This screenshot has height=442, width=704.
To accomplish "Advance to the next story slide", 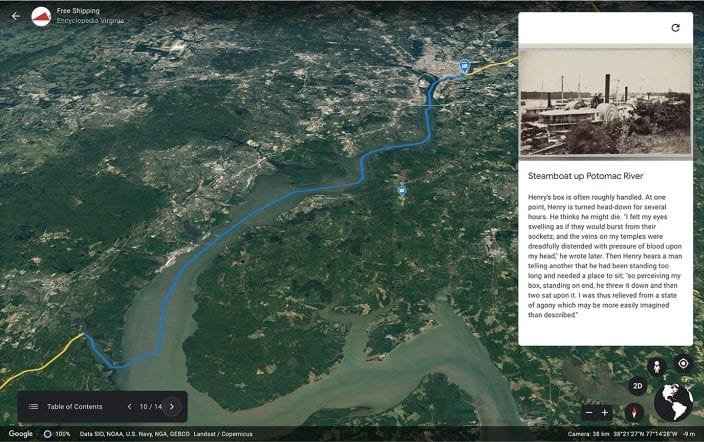I will (172, 406).
